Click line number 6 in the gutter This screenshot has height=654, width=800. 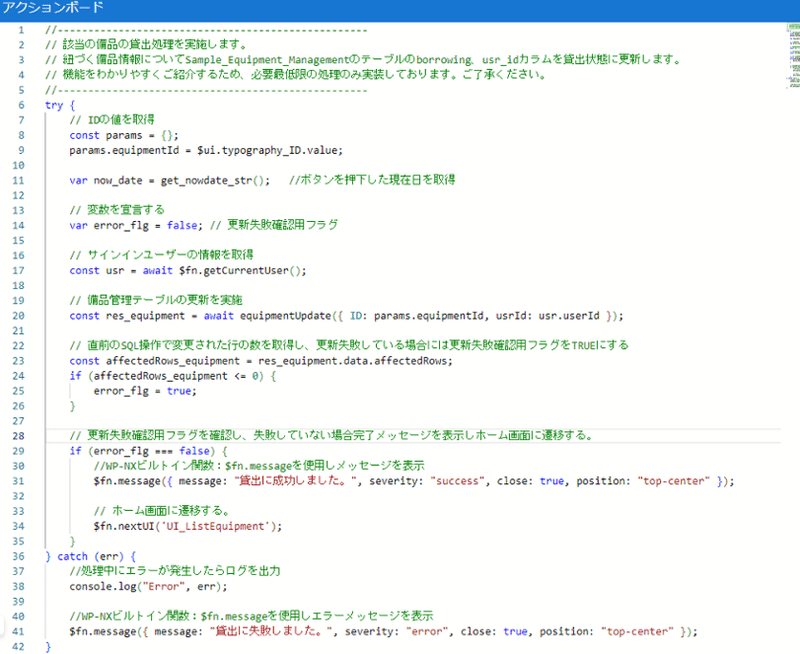click(x=21, y=105)
